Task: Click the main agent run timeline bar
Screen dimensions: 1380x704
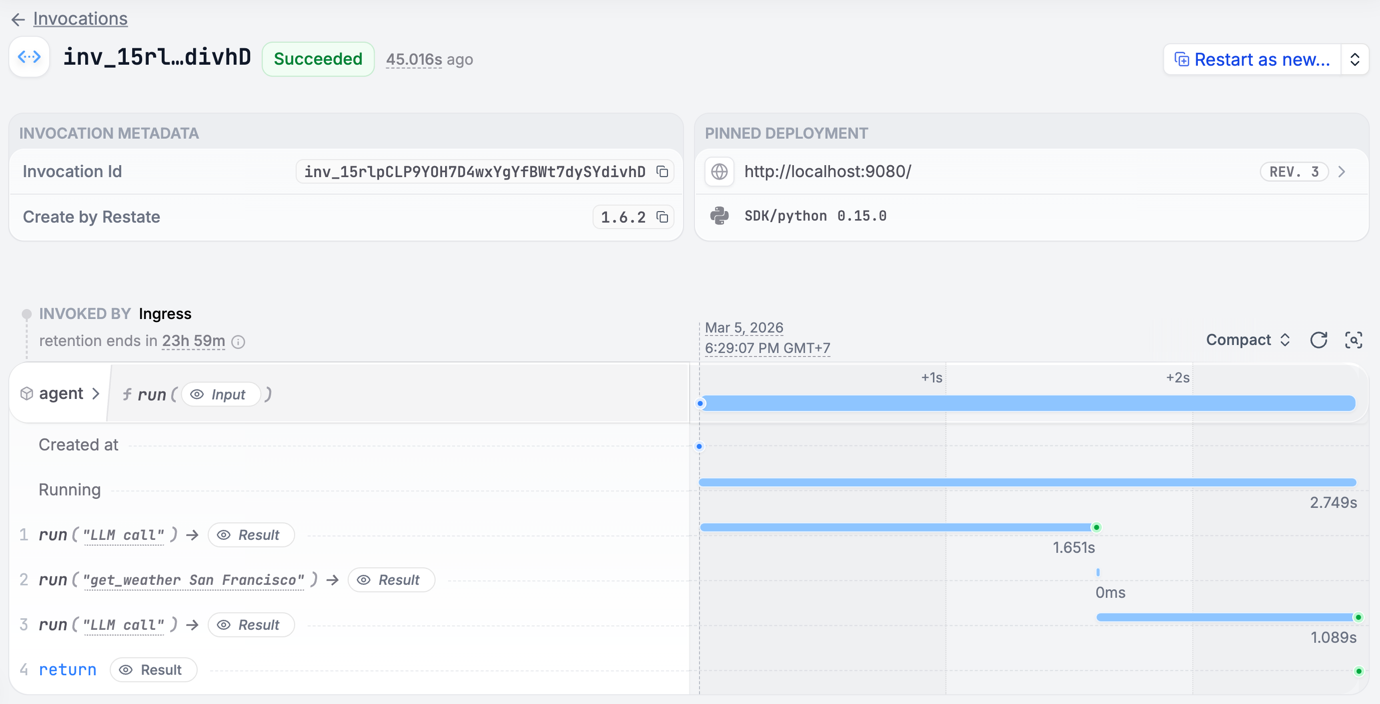Action: point(1027,403)
